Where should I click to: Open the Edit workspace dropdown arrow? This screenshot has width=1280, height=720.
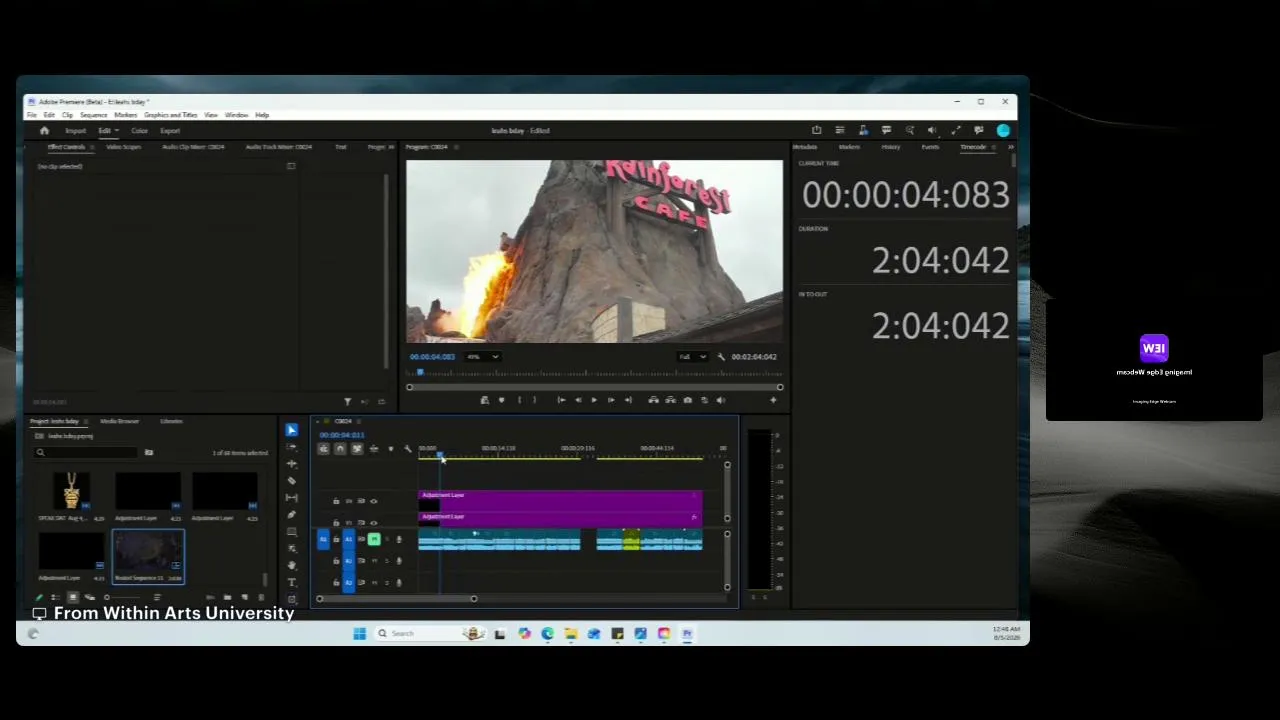[117, 131]
